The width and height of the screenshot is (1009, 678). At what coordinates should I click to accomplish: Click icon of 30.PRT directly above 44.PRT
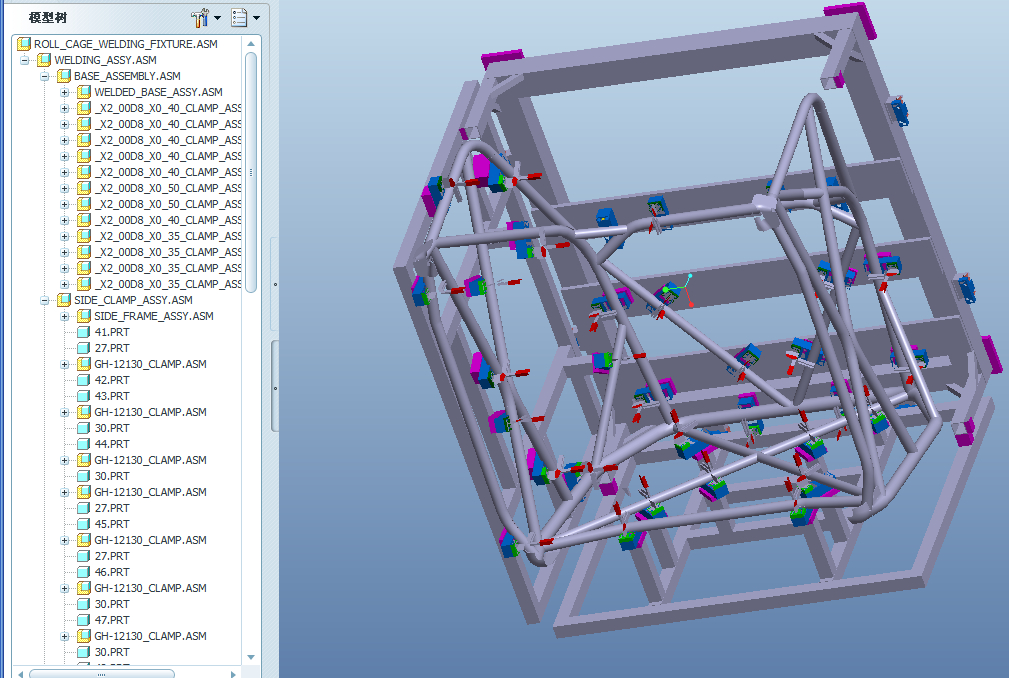[x=84, y=428]
